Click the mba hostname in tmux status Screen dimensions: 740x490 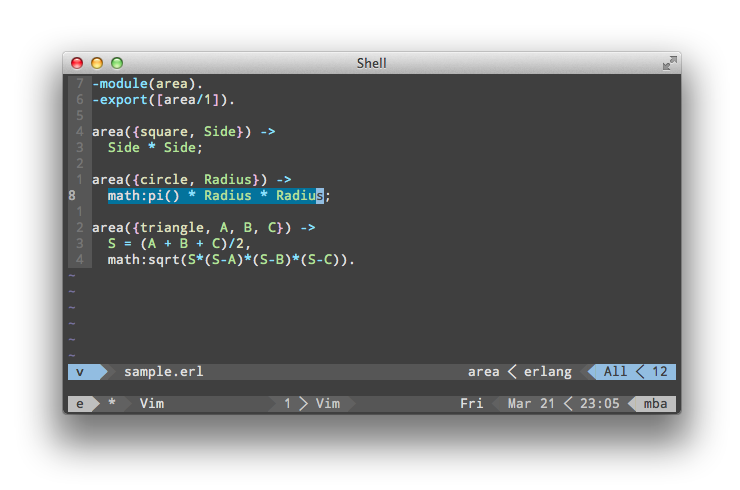coord(656,404)
